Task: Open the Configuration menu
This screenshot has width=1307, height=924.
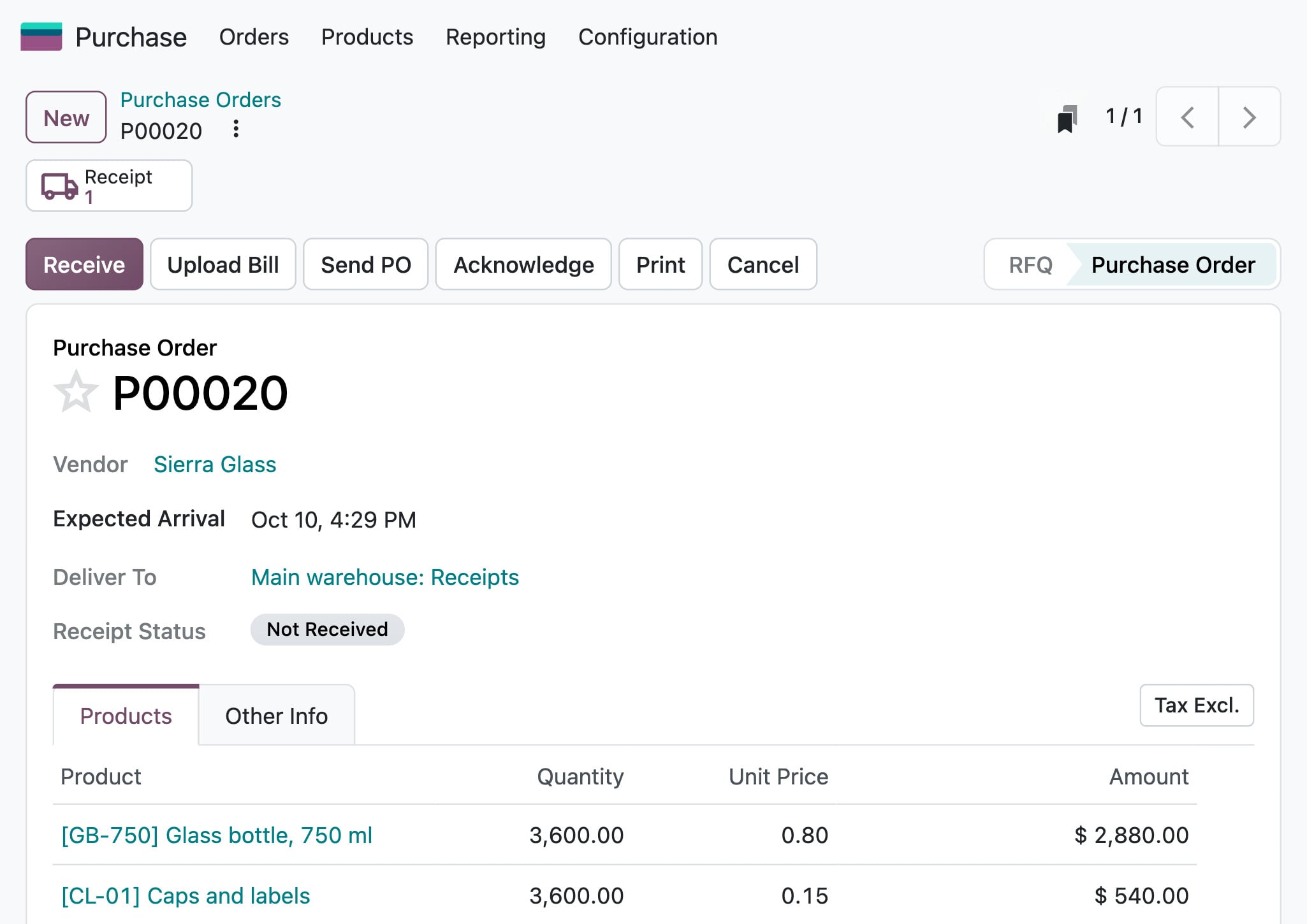Action: [x=648, y=37]
